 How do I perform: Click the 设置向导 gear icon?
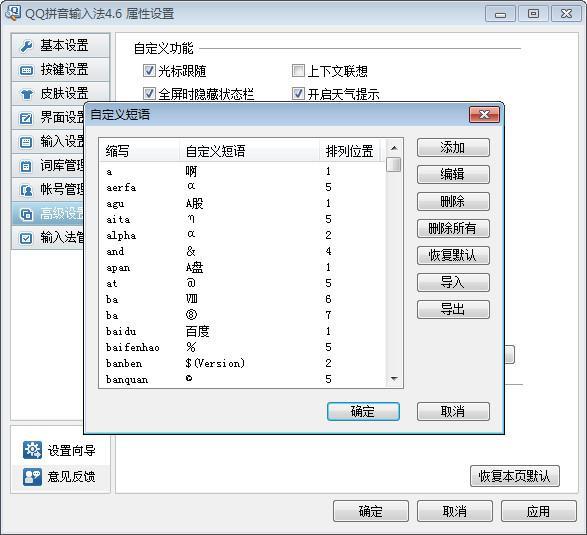(x=32, y=450)
